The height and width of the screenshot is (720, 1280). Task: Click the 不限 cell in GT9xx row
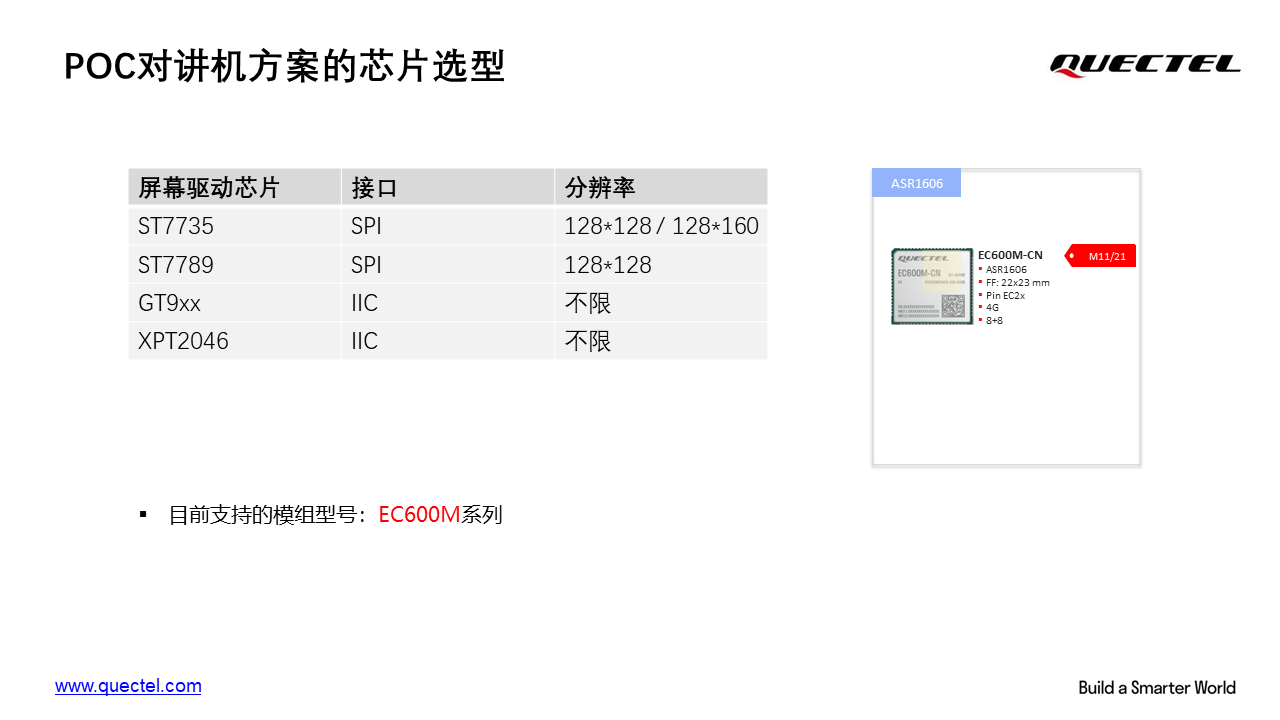tap(661, 302)
